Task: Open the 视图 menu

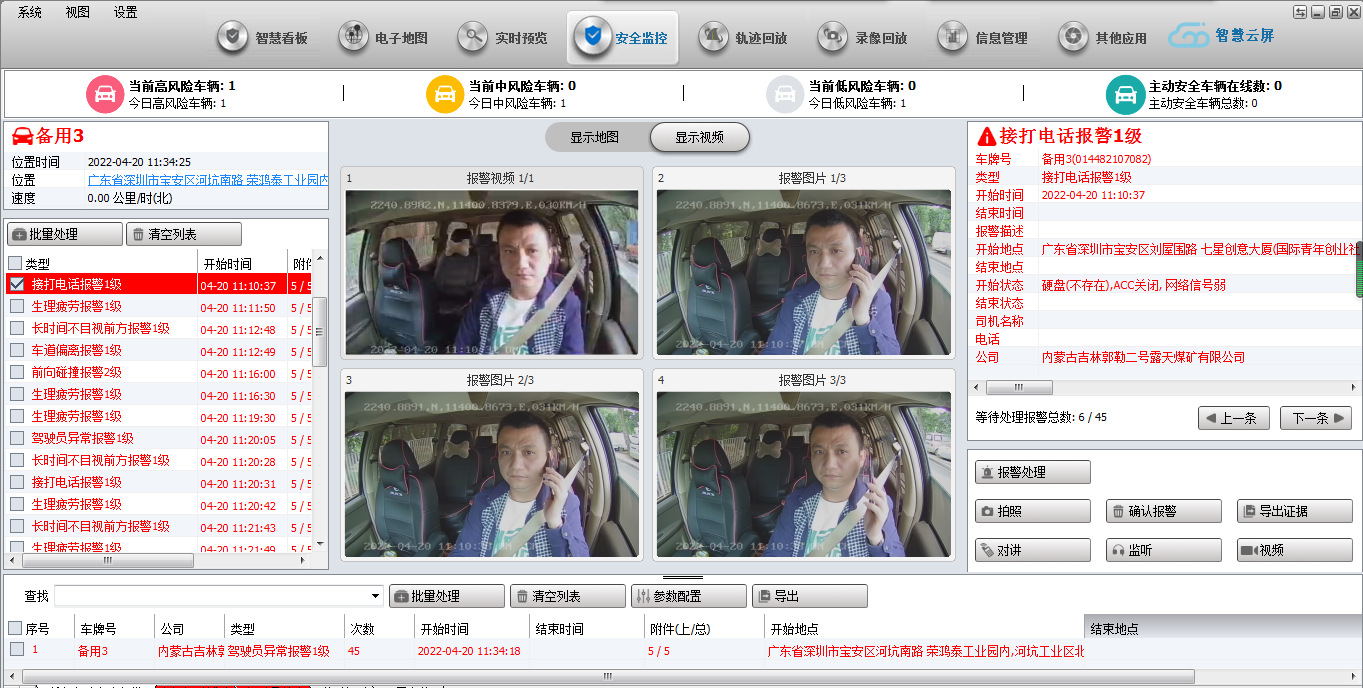Action: point(77,12)
